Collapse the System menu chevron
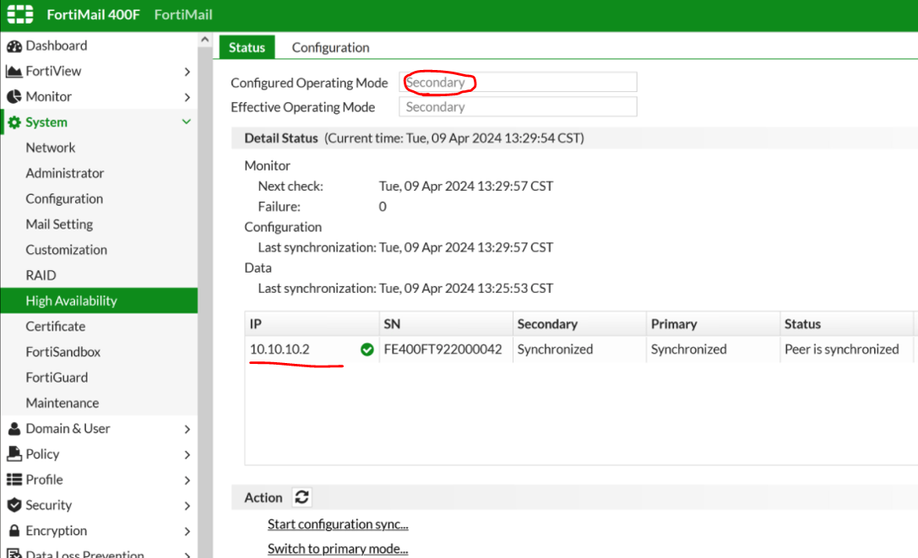The image size is (918, 558). (186, 122)
